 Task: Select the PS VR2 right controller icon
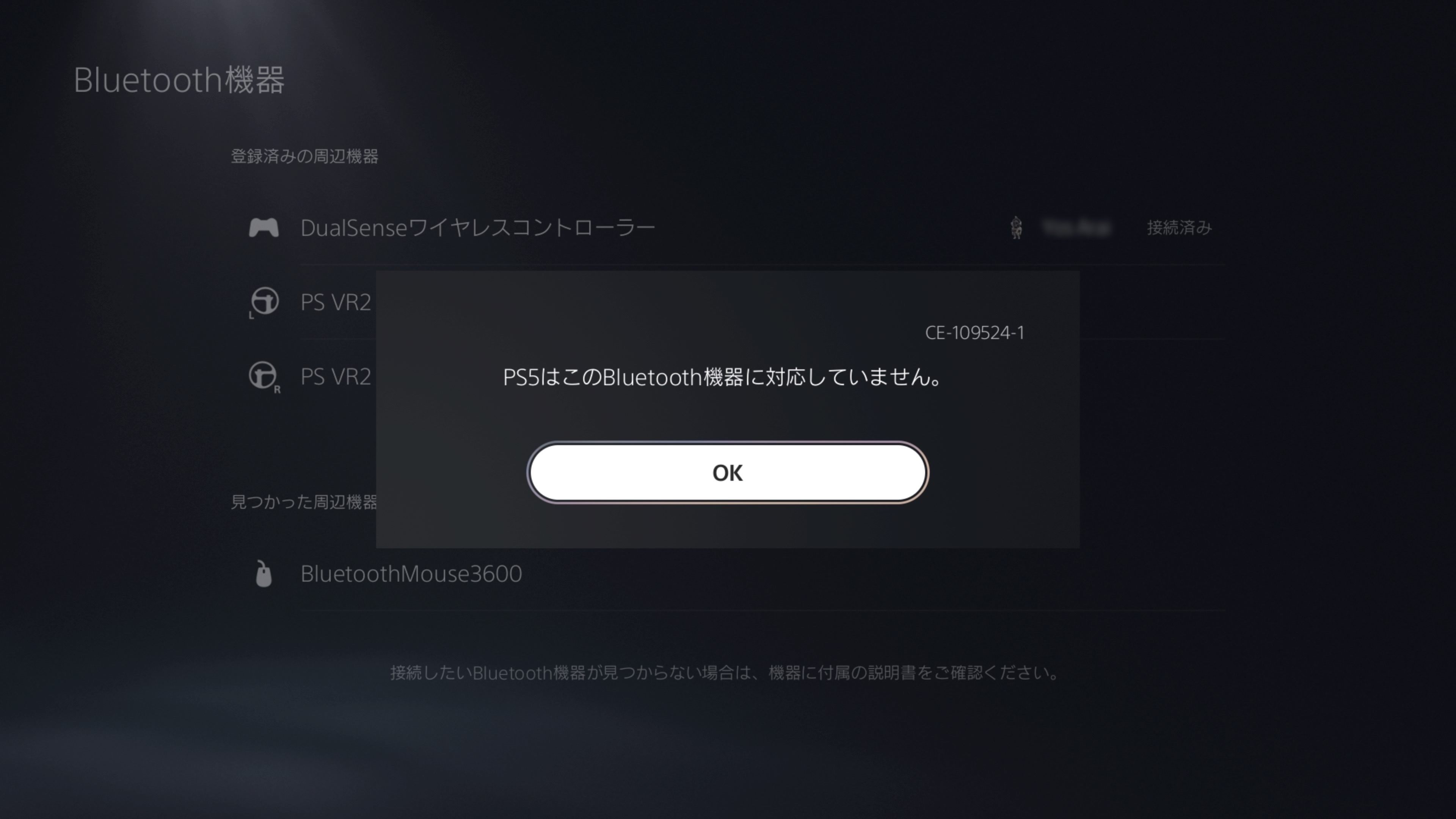tap(264, 377)
